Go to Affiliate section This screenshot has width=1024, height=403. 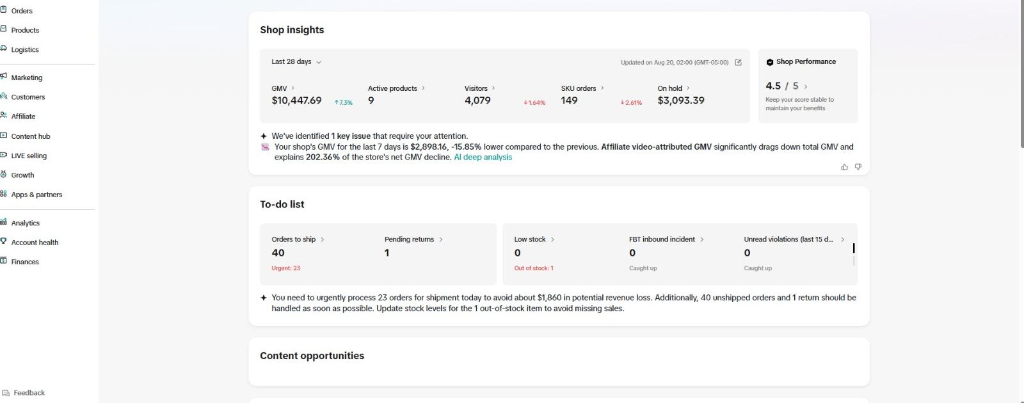[23, 116]
